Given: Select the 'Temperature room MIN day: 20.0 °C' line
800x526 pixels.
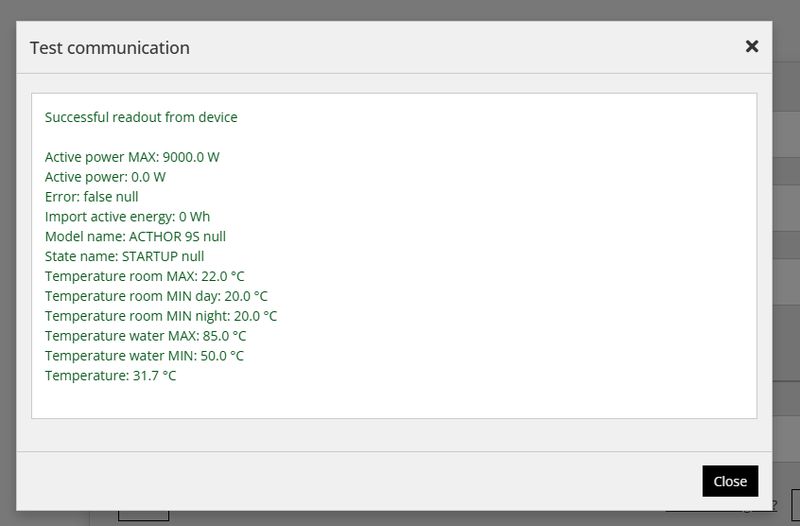Looking at the screenshot, I should 156,296.
